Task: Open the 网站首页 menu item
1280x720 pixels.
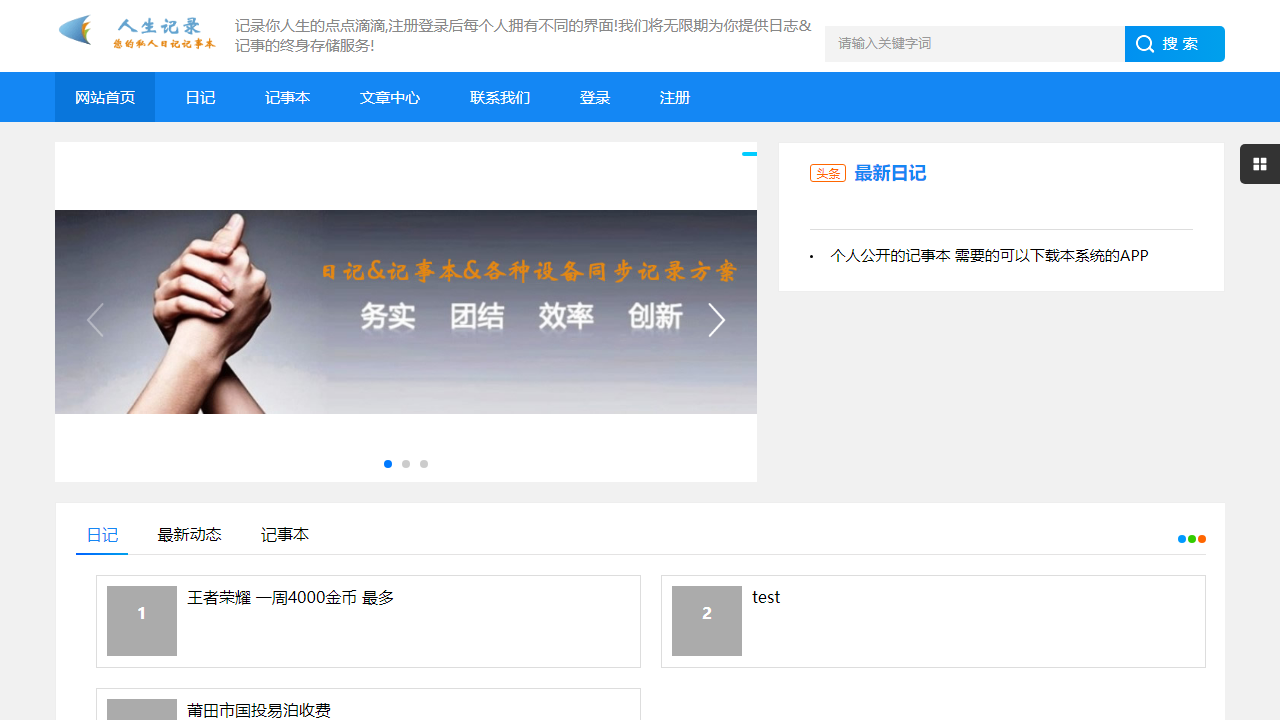Action: point(105,97)
